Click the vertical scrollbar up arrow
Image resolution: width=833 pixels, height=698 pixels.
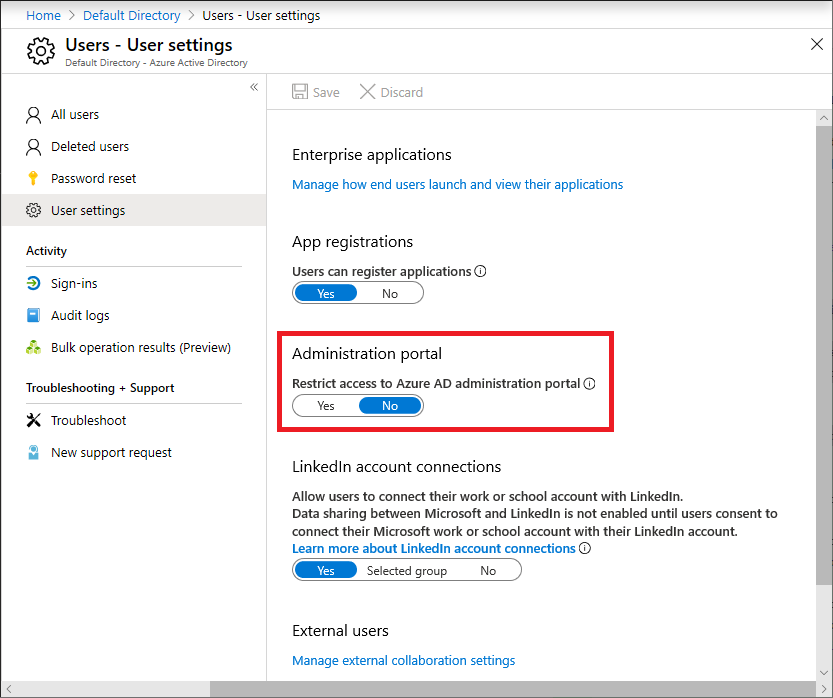click(x=824, y=118)
